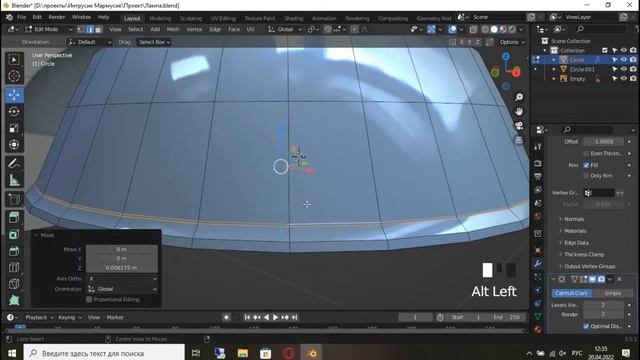Screen dimensions: 640x360
Task: Switch to the Modeling workspace tab
Action: click(x=160, y=18)
